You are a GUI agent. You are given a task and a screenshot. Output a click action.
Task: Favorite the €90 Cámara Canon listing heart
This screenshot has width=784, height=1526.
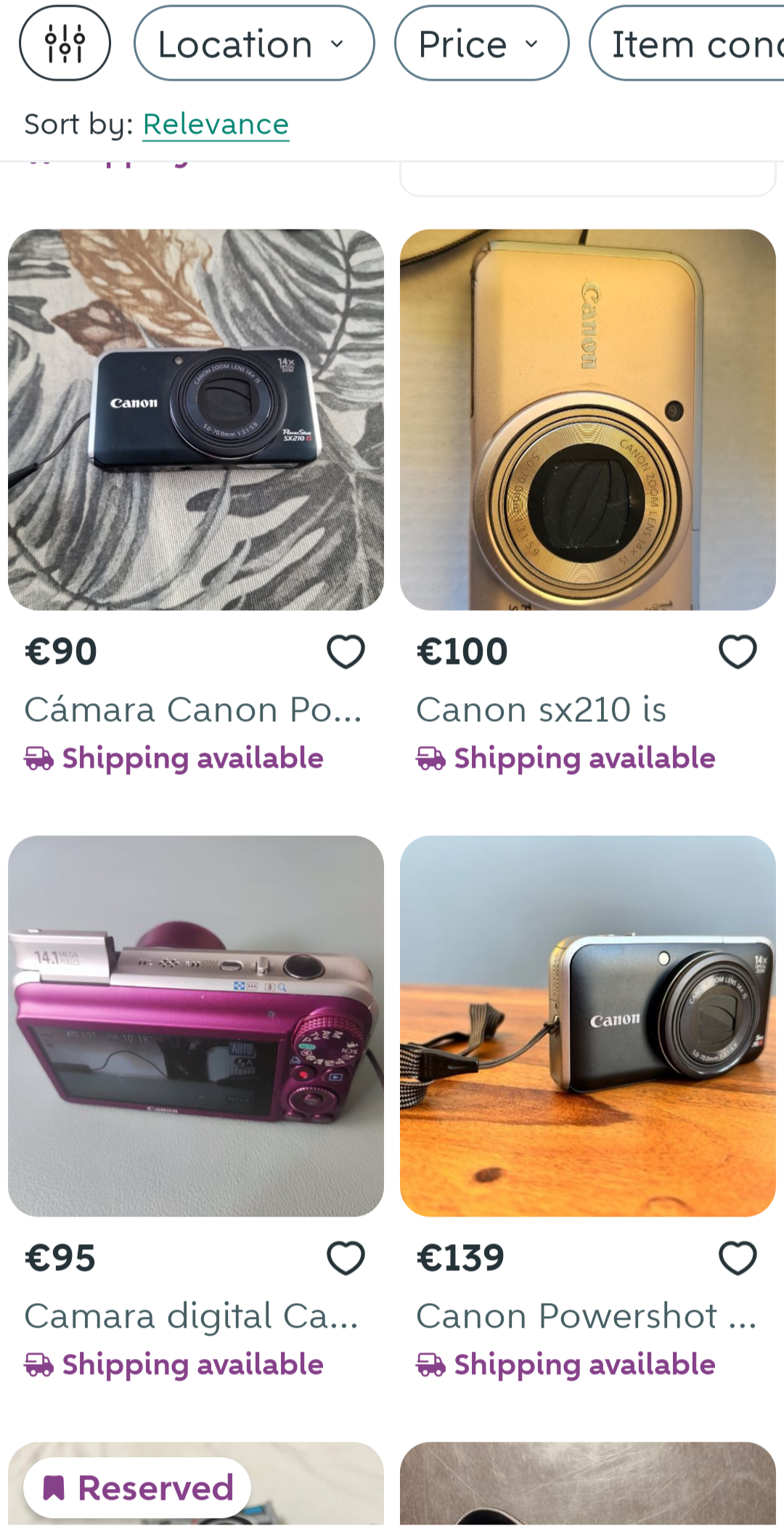click(x=346, y=651)
